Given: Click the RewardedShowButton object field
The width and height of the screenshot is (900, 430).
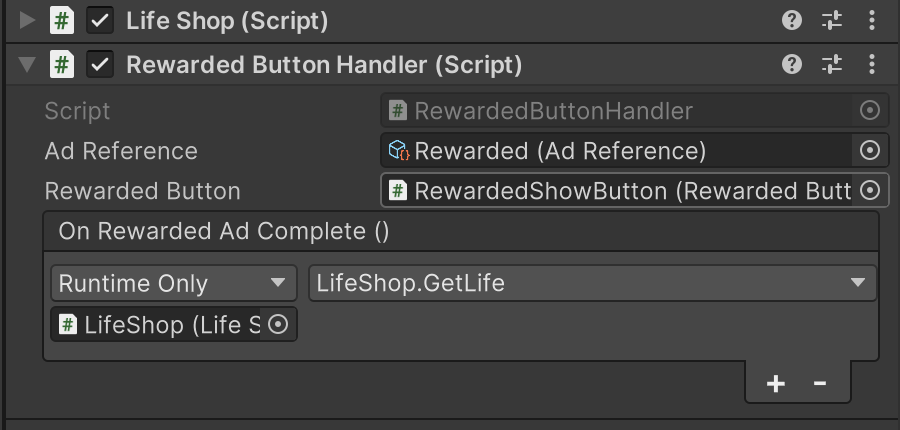Looking at the screenshot, I should (x=615, y=190).
